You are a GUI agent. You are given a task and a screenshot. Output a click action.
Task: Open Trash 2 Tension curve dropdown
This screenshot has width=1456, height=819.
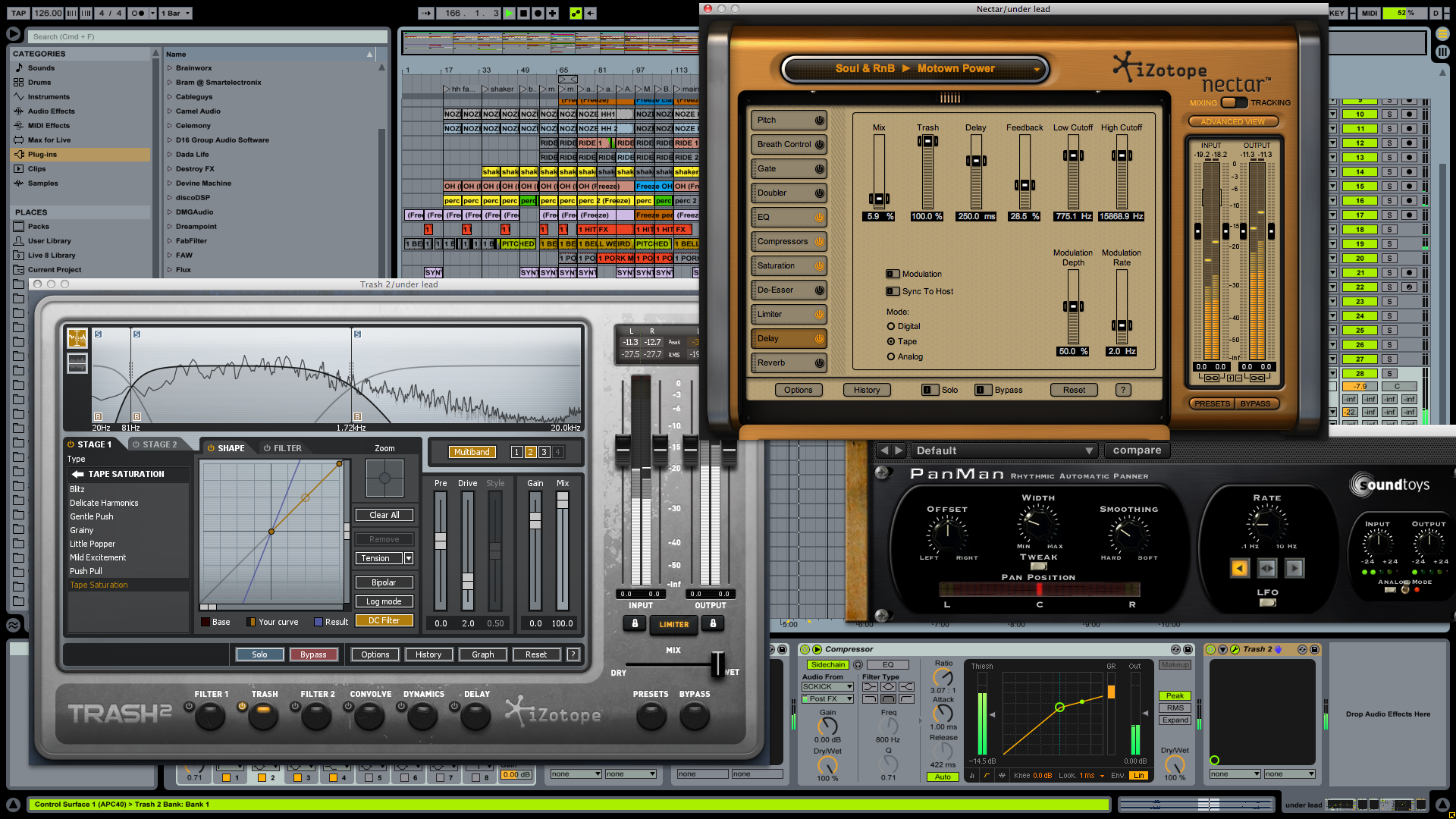click(409, 559)
